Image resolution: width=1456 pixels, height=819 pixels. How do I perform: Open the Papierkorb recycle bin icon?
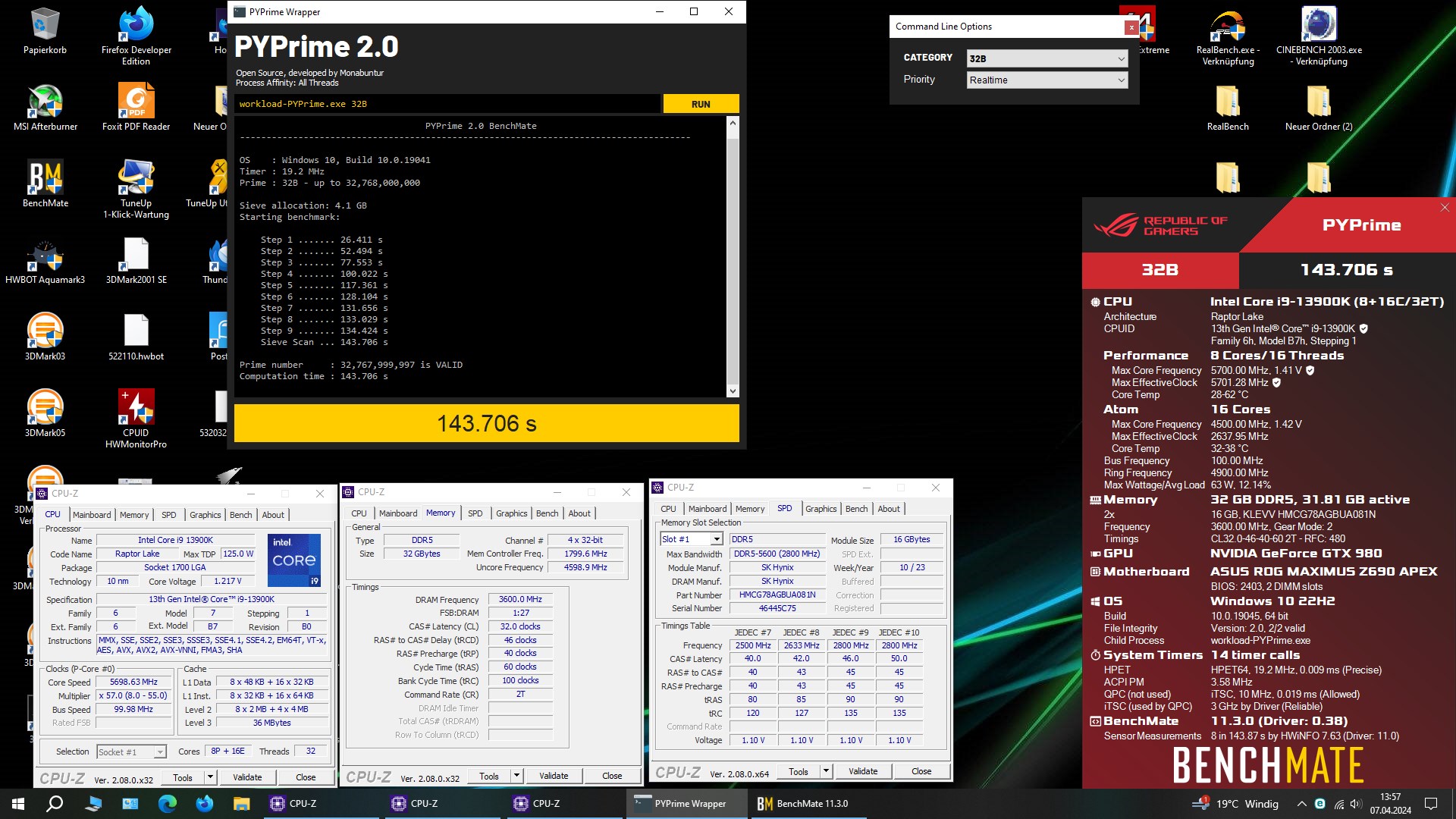pos(45,30)
